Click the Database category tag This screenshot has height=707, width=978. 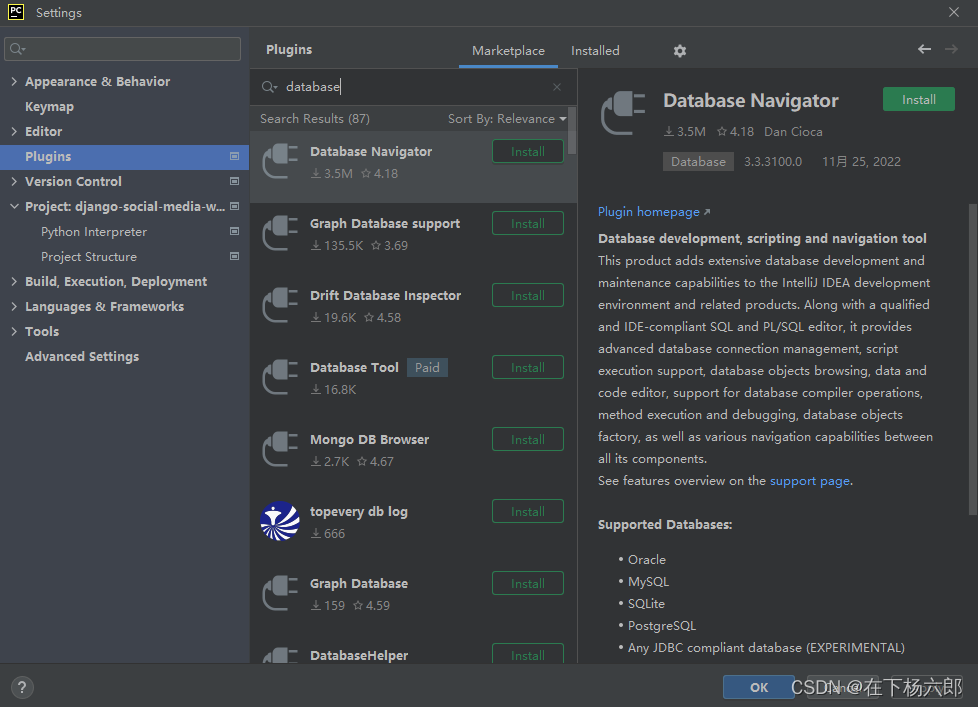coord(698,161)
